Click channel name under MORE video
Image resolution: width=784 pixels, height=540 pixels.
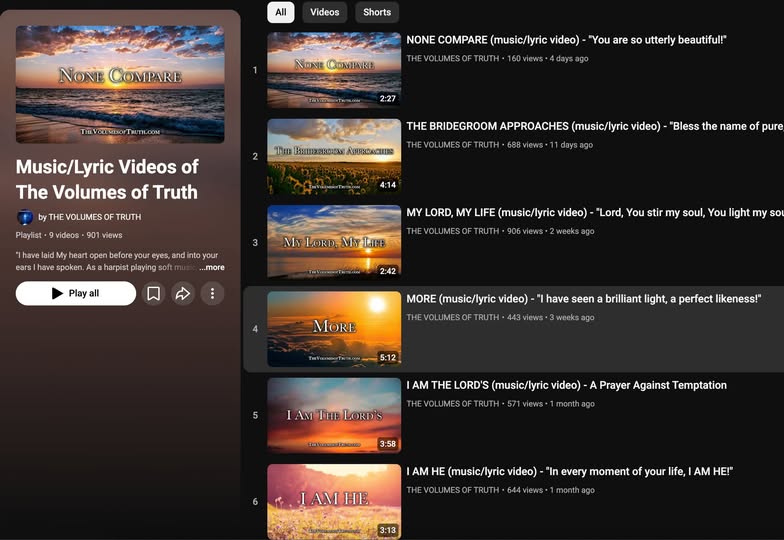452,318
